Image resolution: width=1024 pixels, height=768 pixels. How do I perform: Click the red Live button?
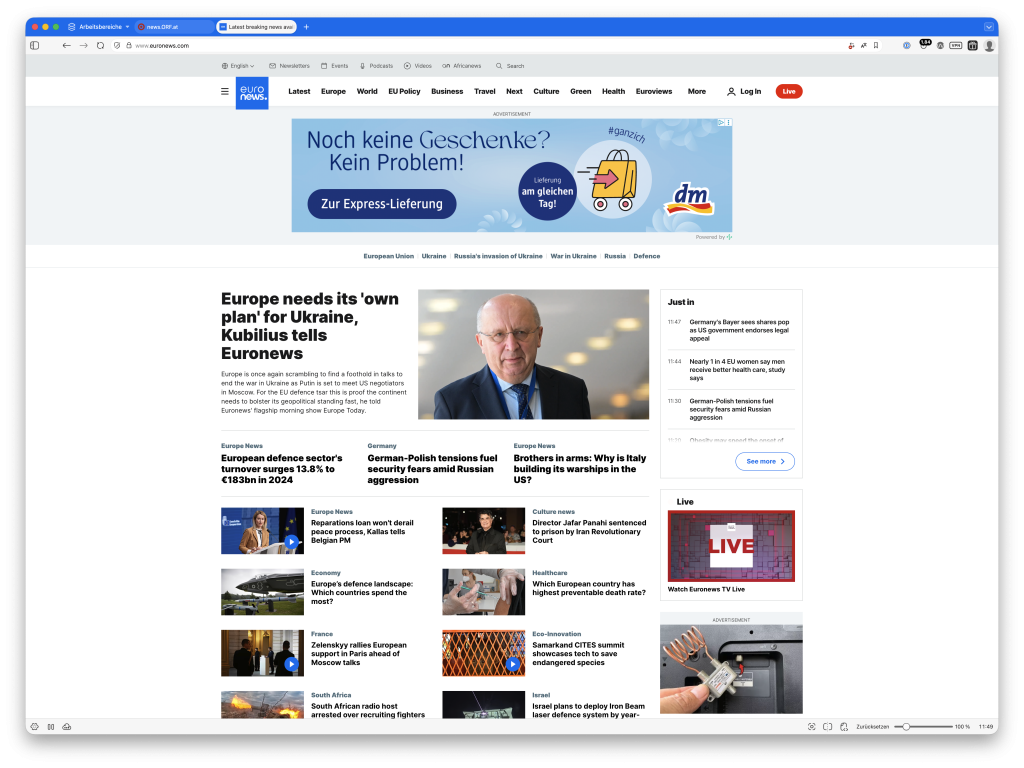click(788, 91)
